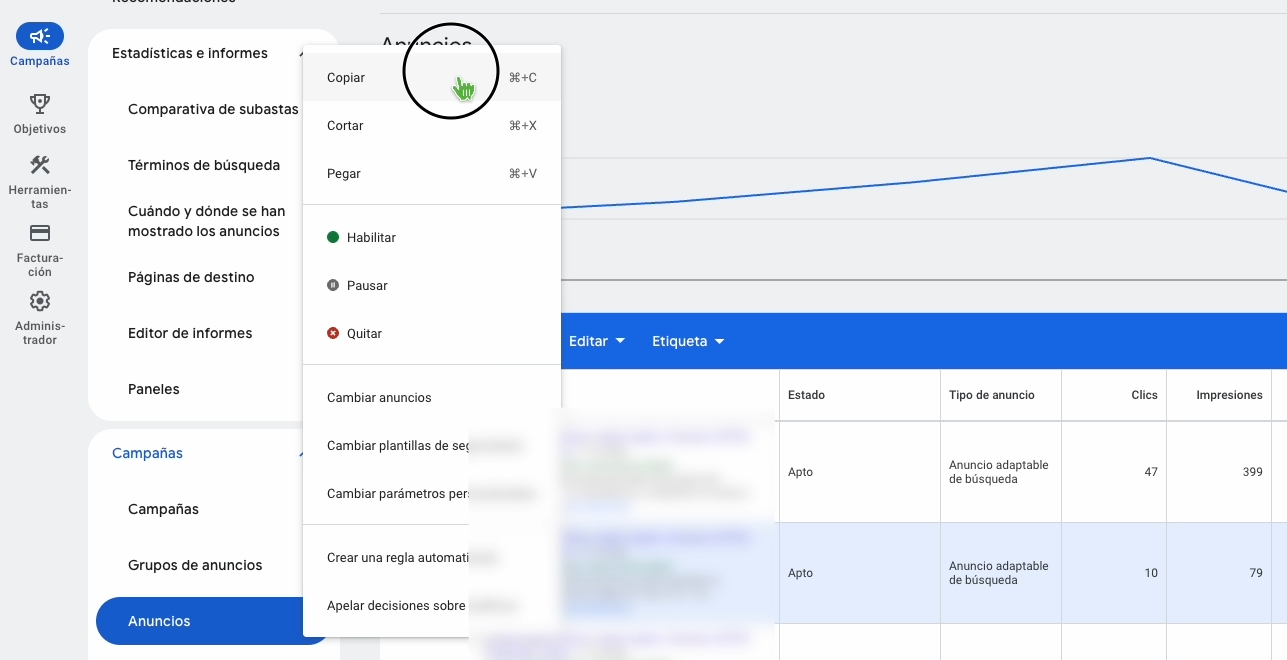Click green Habilitar status dot
Viewport: 1287px width, 660px height.
[x=333, y=237]
